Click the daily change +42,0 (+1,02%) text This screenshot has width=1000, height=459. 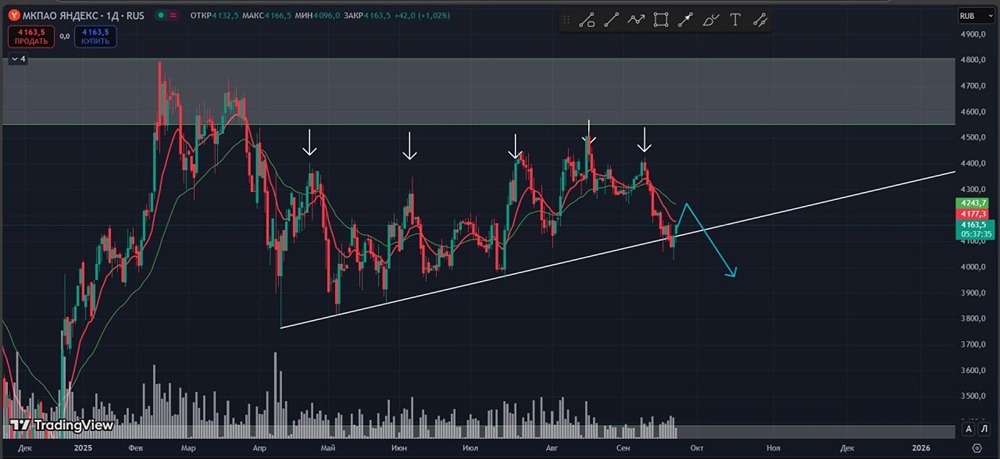(423, 15)
